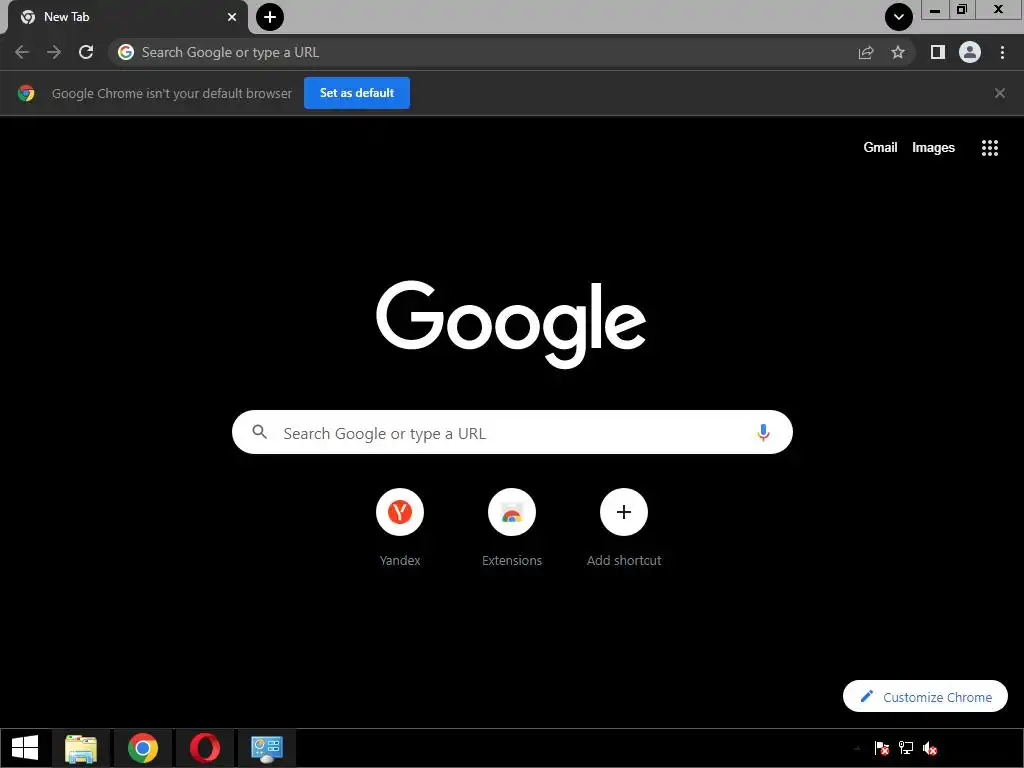
Task: Share this page icon in address bar
Action: 866,52
